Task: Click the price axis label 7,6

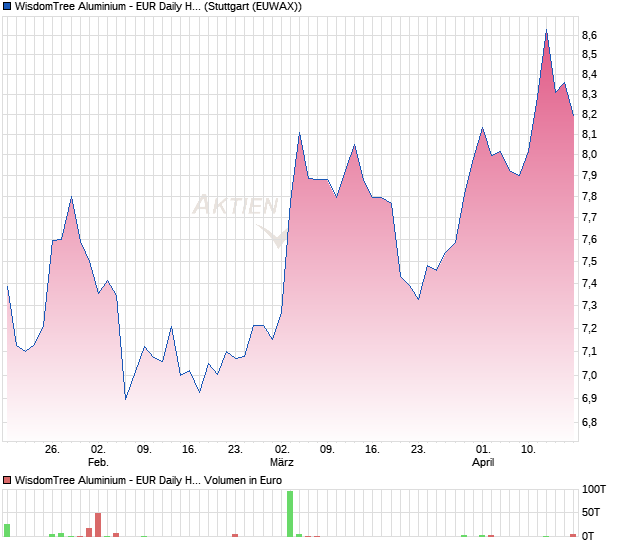Action: coord(589,239)
